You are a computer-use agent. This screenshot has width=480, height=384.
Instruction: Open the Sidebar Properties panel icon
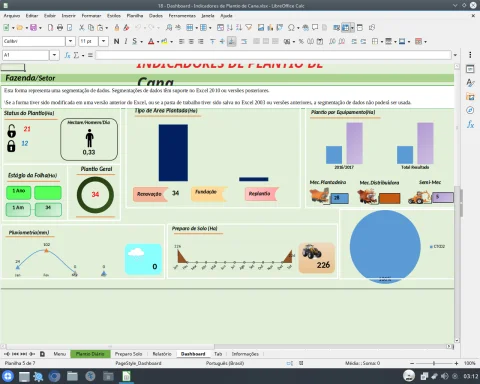[470, 69]
